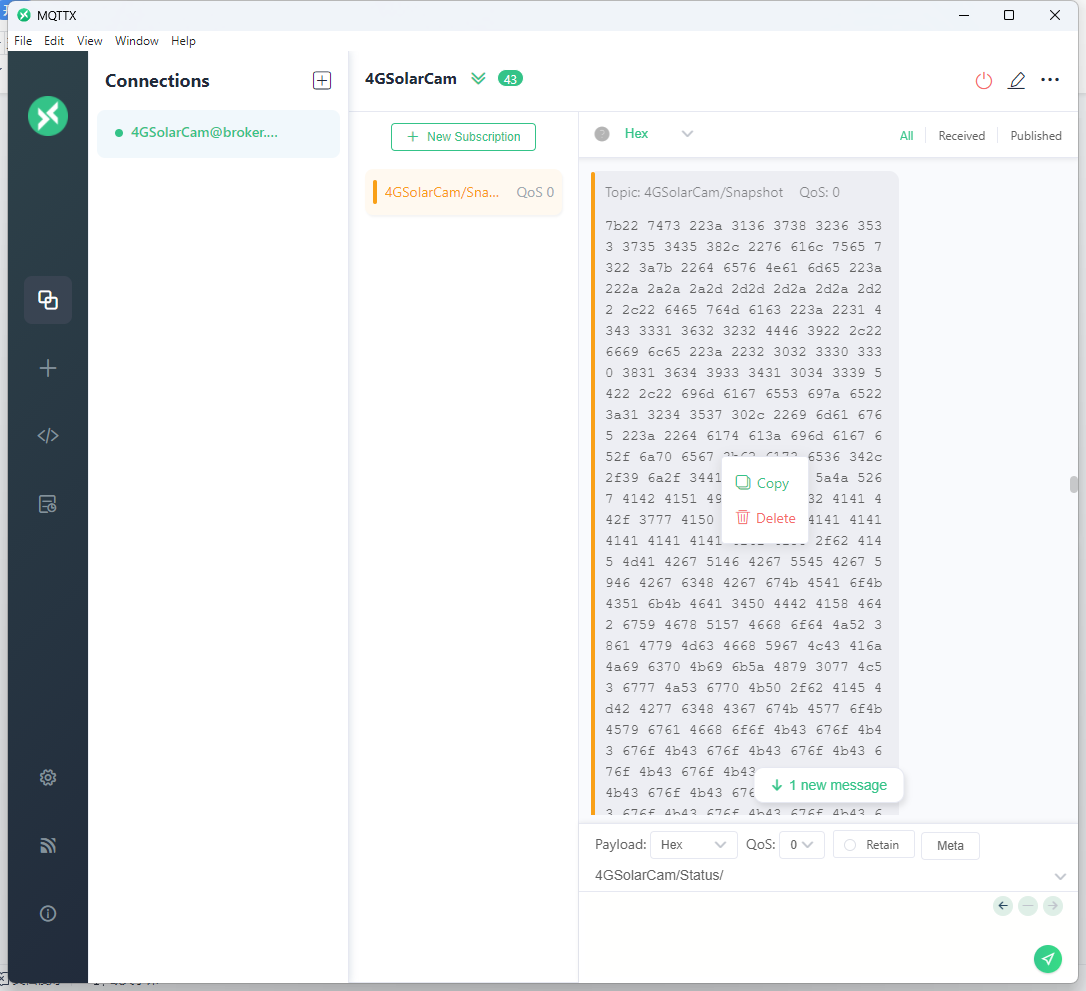Select the 4GSolarCam@broker connection

[218, 133]
